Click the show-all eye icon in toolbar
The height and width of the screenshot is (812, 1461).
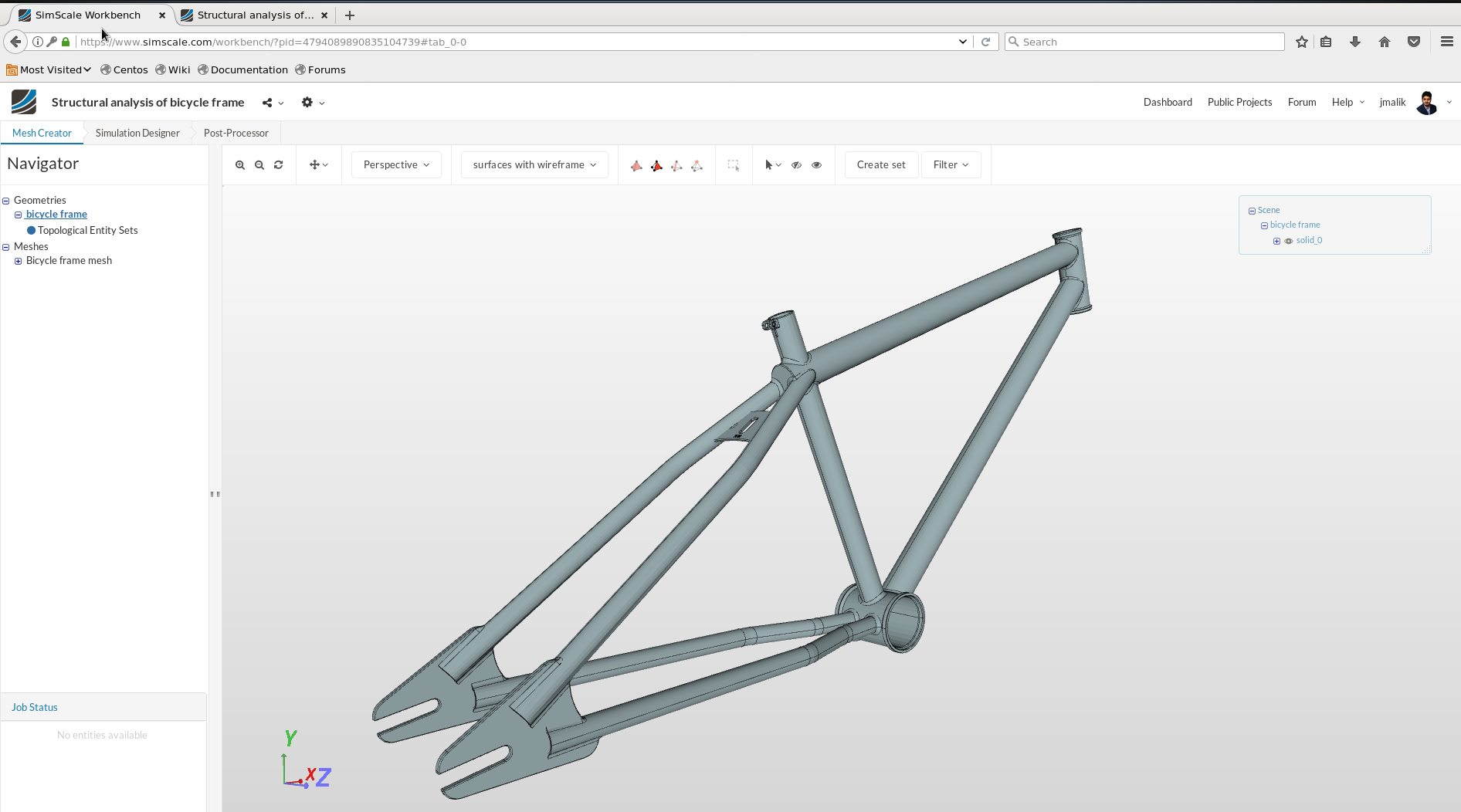(x=817, y=165)
